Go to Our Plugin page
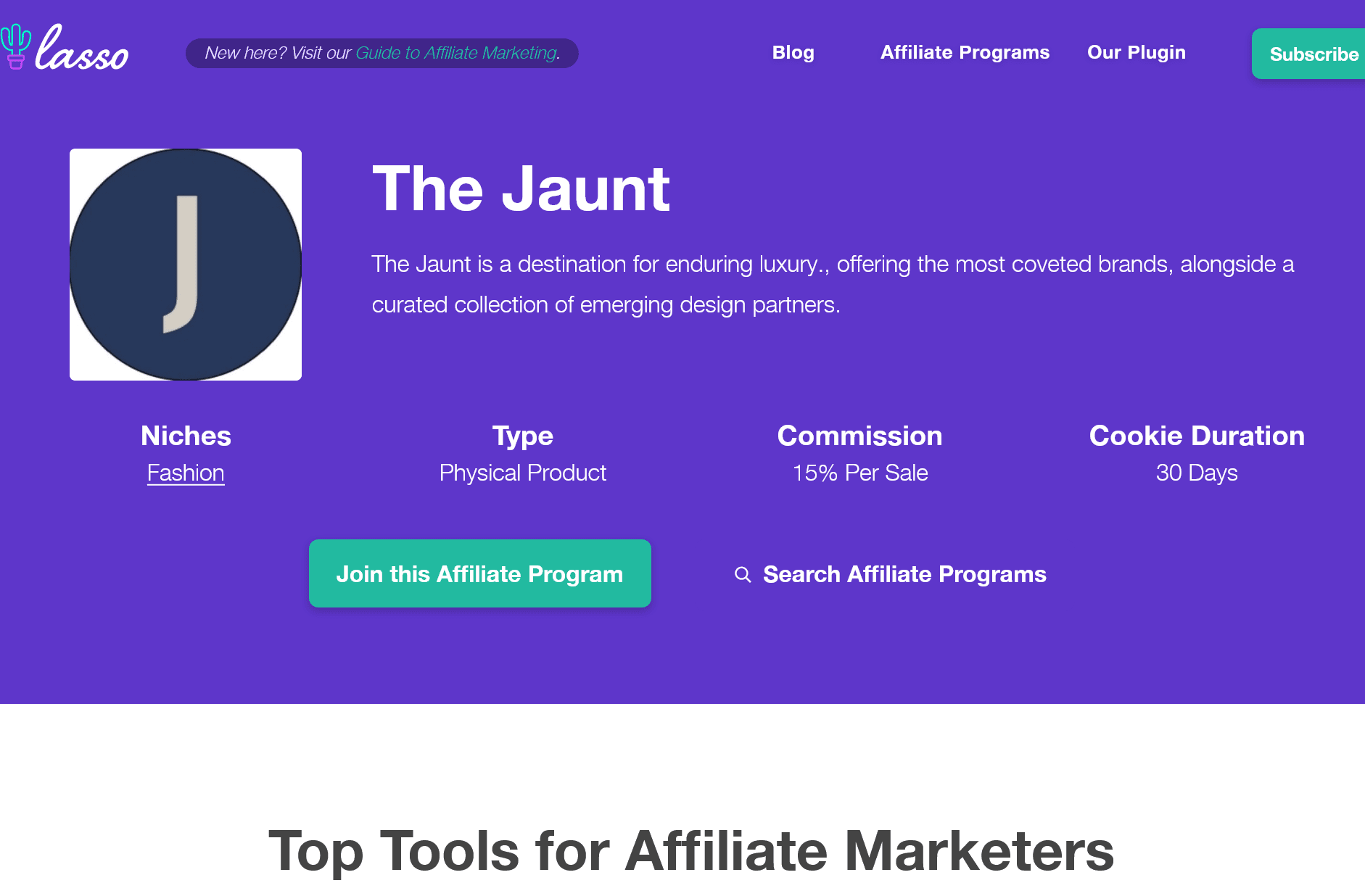The height and width of the screenshot is (896, 1365). click(1136, 53)
